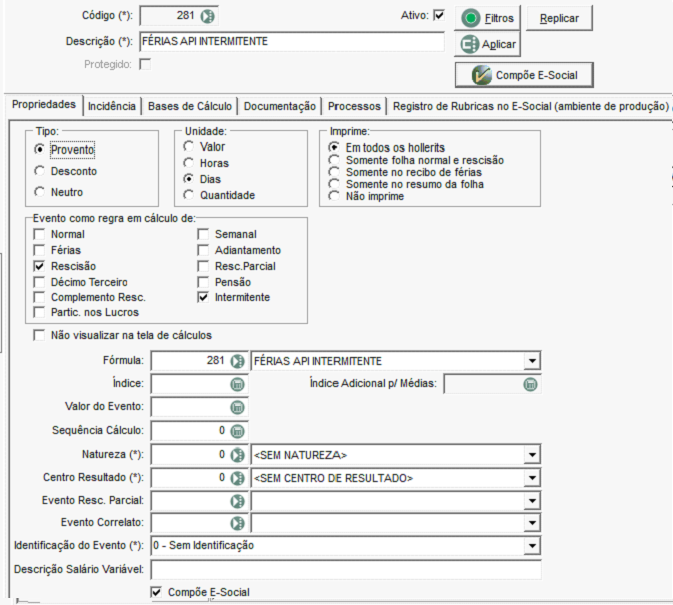Click the calculator icon in Valor do Evento
This screenshot has height=605, width=673.
(237, 408)
